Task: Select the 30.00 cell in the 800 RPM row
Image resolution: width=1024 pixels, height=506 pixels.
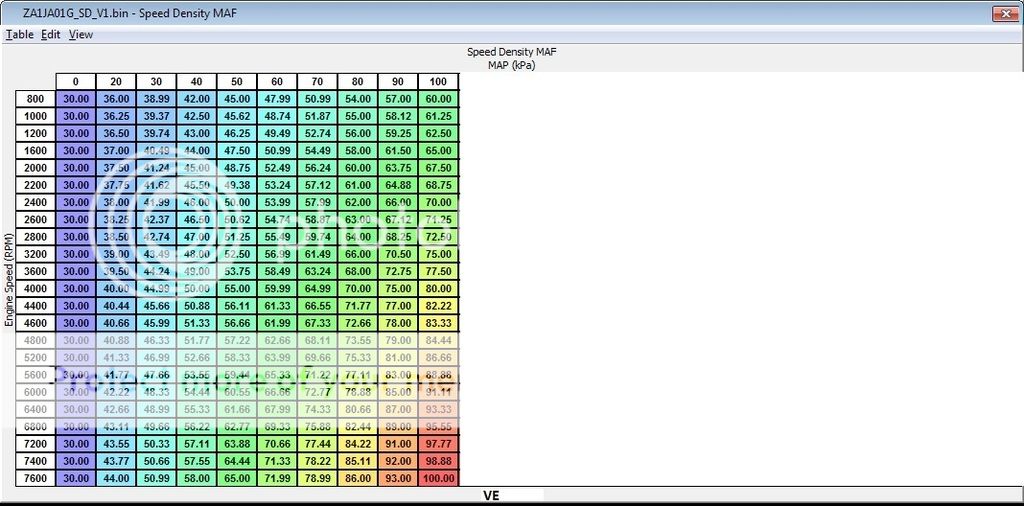Action: (76, 99)
